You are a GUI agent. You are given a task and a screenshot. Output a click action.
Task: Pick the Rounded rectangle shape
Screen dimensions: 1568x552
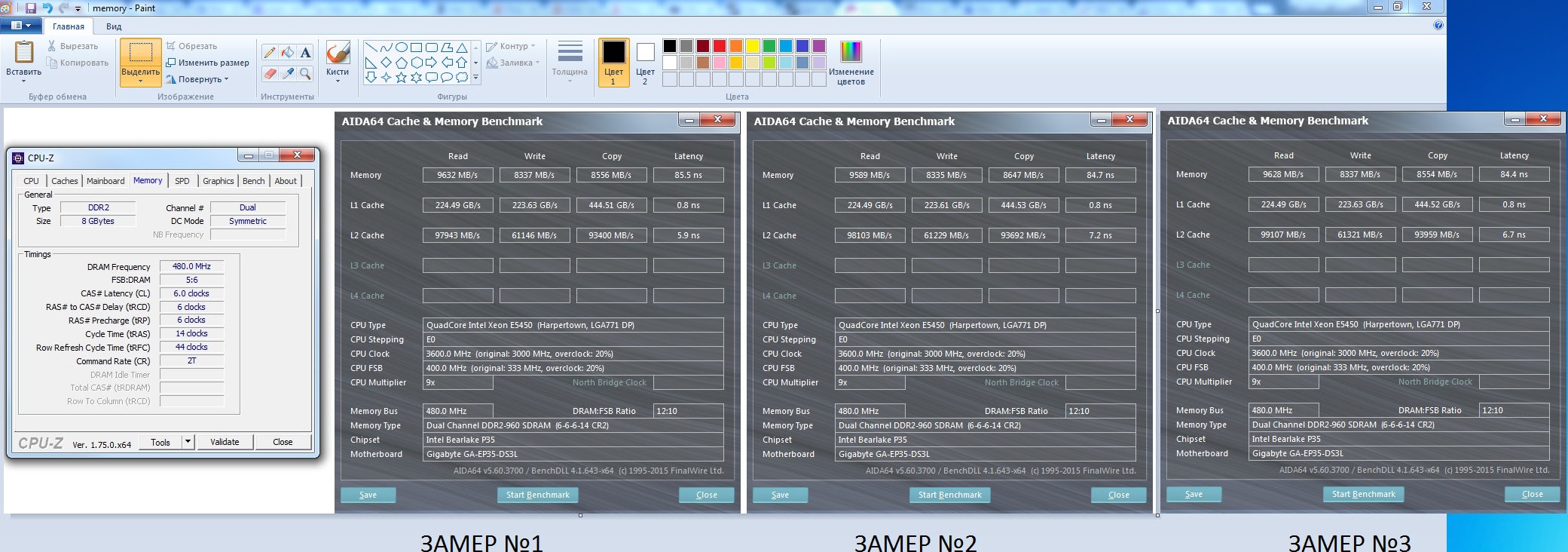[431, 48]
